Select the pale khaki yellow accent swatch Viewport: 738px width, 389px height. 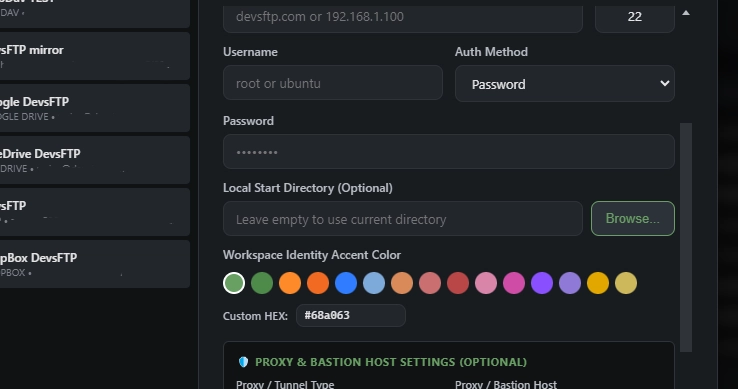pyautogui.click(x=626, y=283)
